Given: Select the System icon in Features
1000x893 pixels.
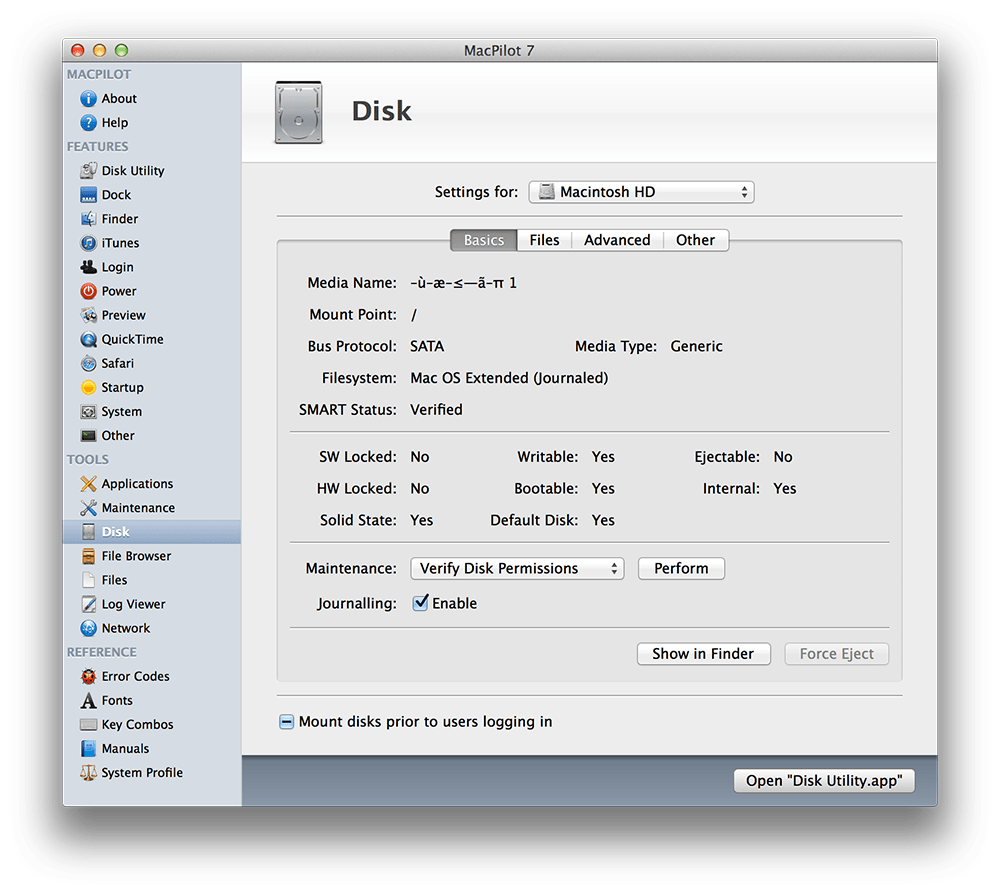Looking at the screenshot, I should [x=88, y=411].
